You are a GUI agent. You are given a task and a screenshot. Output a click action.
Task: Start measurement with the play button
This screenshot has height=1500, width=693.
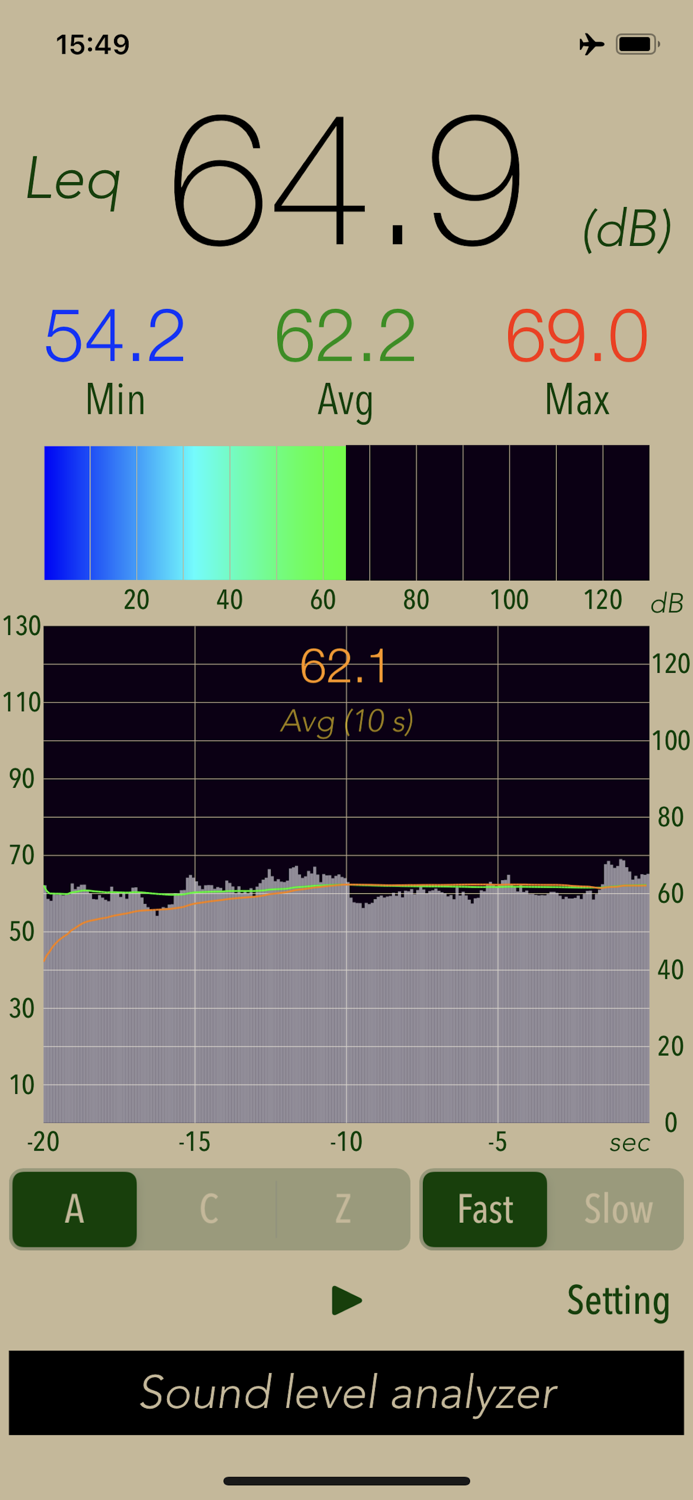coord(346,1300)
